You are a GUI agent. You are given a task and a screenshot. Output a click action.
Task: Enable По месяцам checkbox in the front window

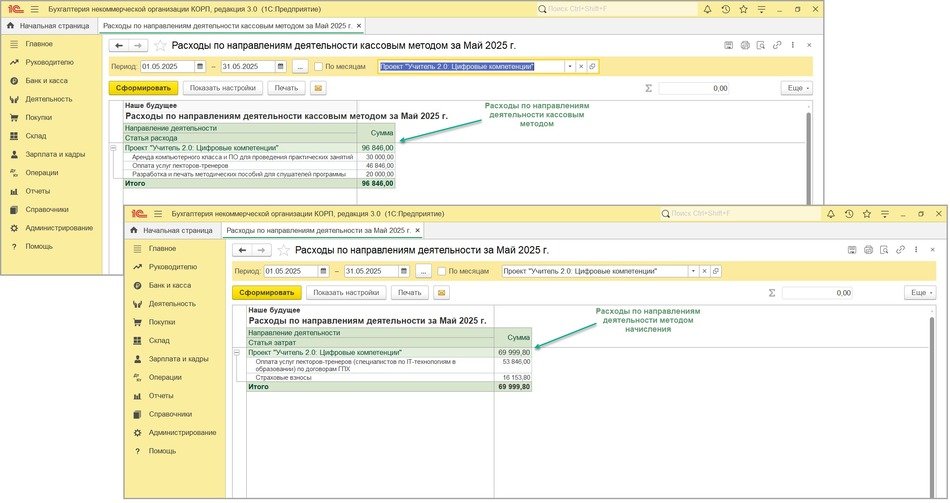[x=442, y=271]
